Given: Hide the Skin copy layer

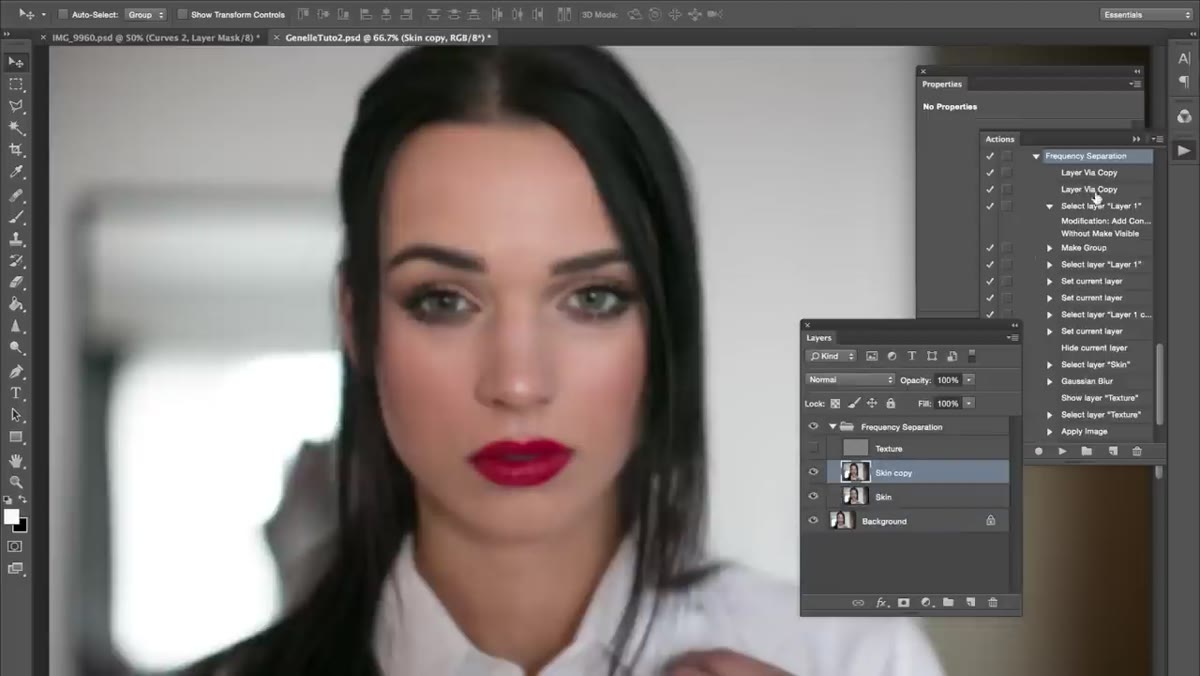Looking at the screenshot, I should [x=813, y=472].
